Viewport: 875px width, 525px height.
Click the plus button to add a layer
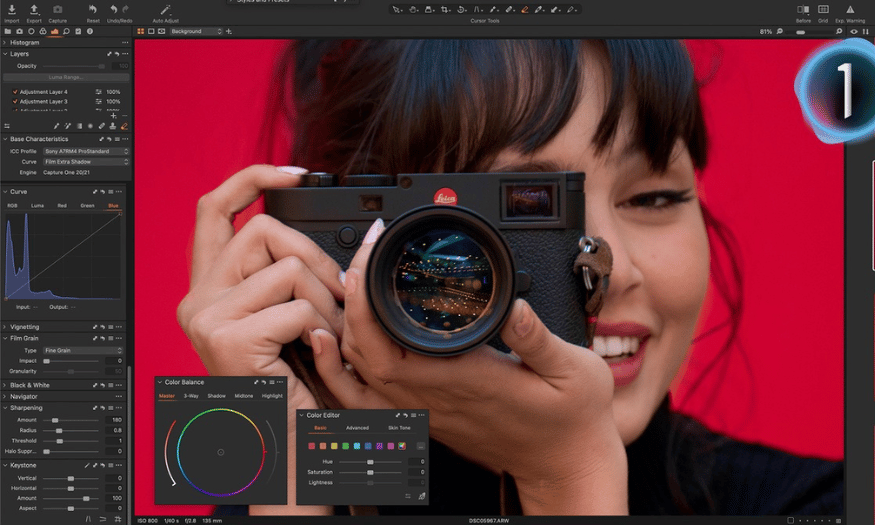pyautogui.click(x=113, y=115)
